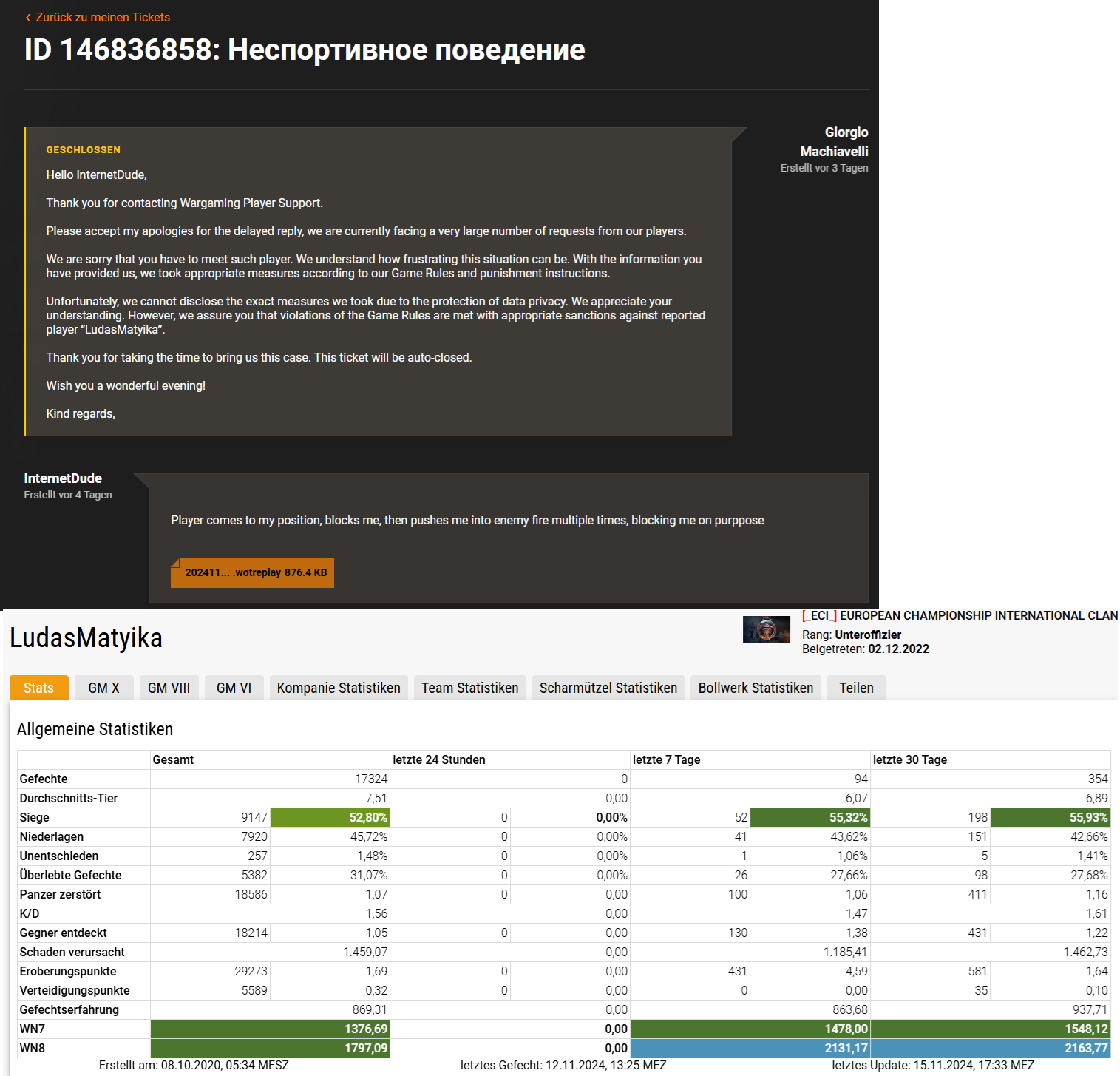The image size is (1120, 1076).
Task: Download the .wotreplay attachment file
Action: tap(252, 573)
